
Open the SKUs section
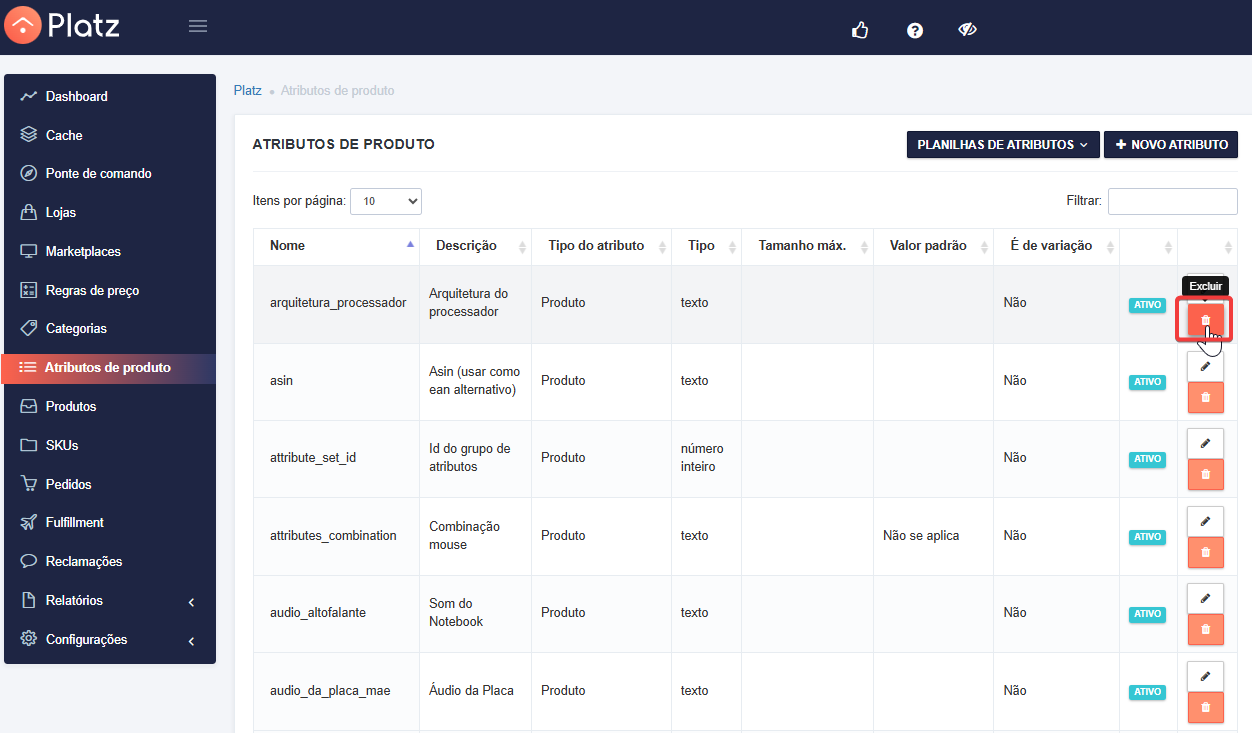pyautogui.click(x=110, y=445)
